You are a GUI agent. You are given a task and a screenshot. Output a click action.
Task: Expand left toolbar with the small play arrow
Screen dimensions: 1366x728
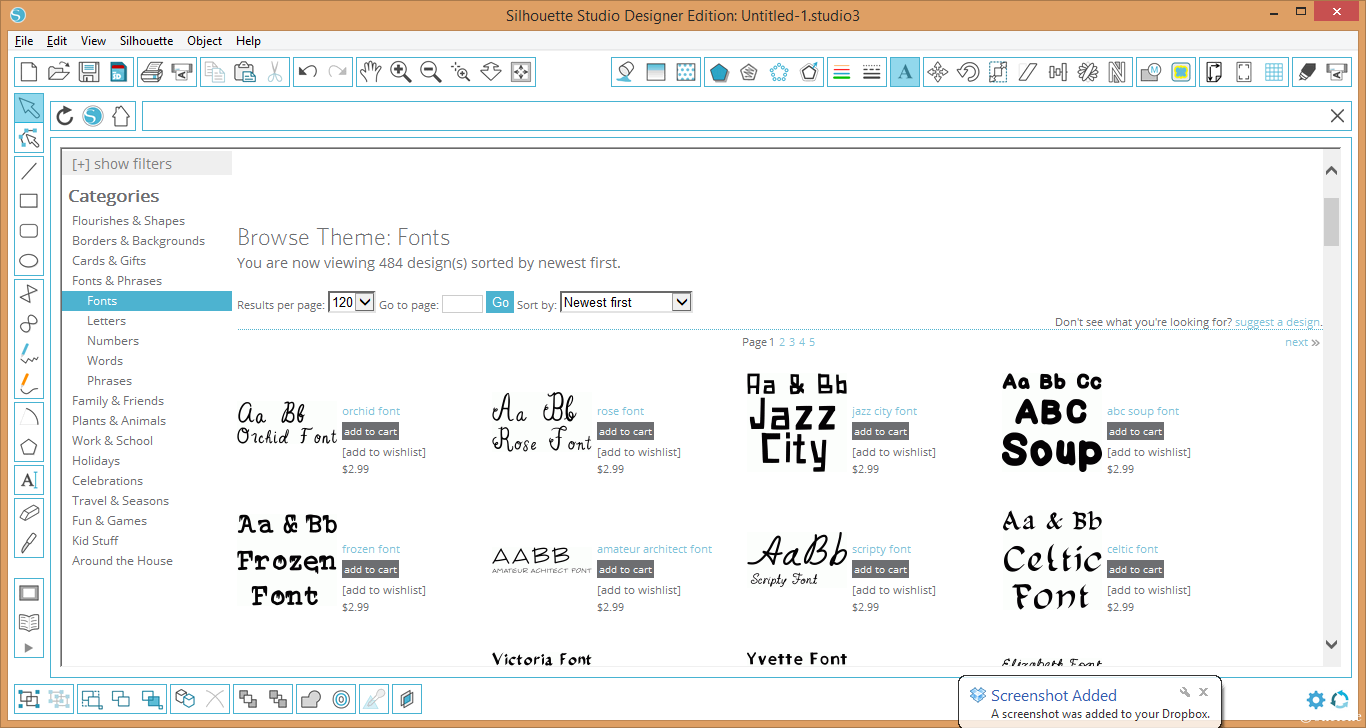click(29, 648)
